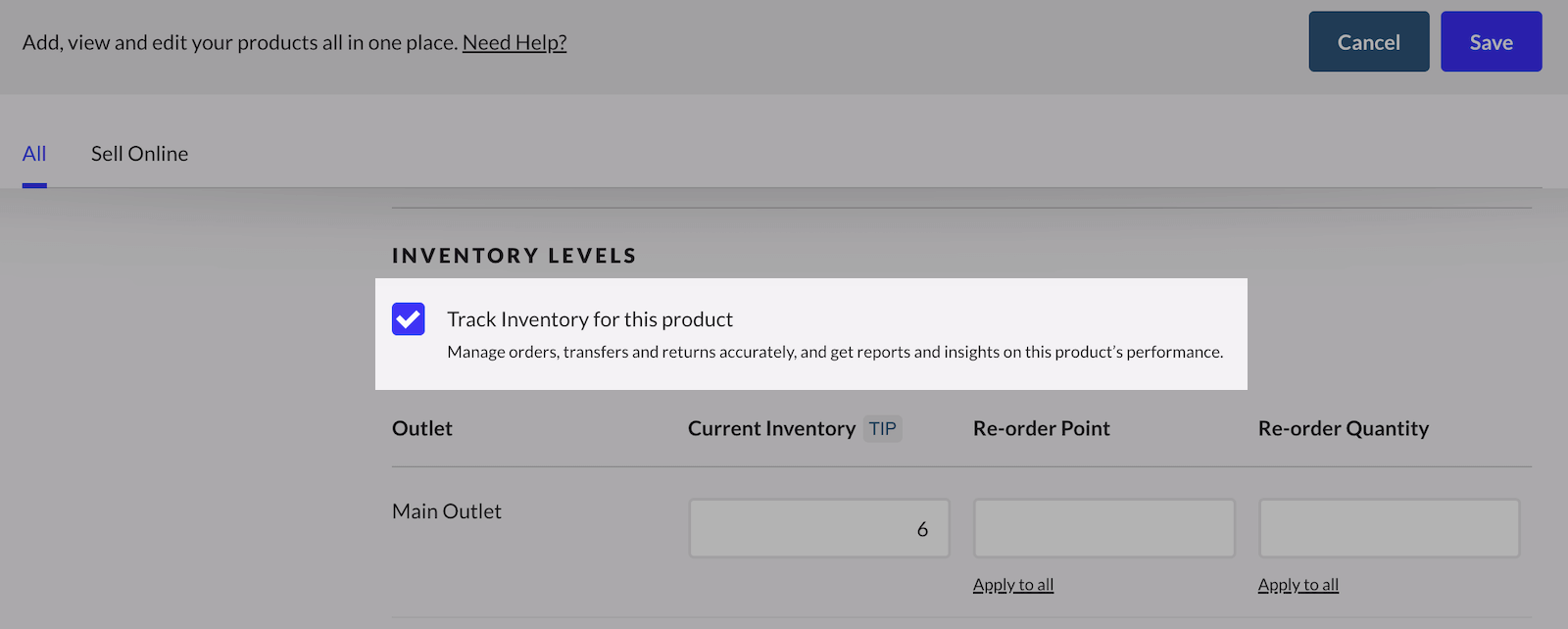Screen dimensions: 1568x629
Task: Cancel editing the product
Action: coord(1368,42)
